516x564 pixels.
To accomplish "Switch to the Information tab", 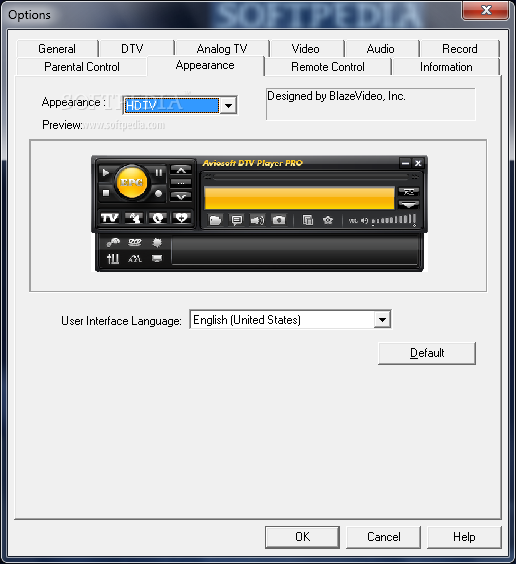I will coord(446,67).
